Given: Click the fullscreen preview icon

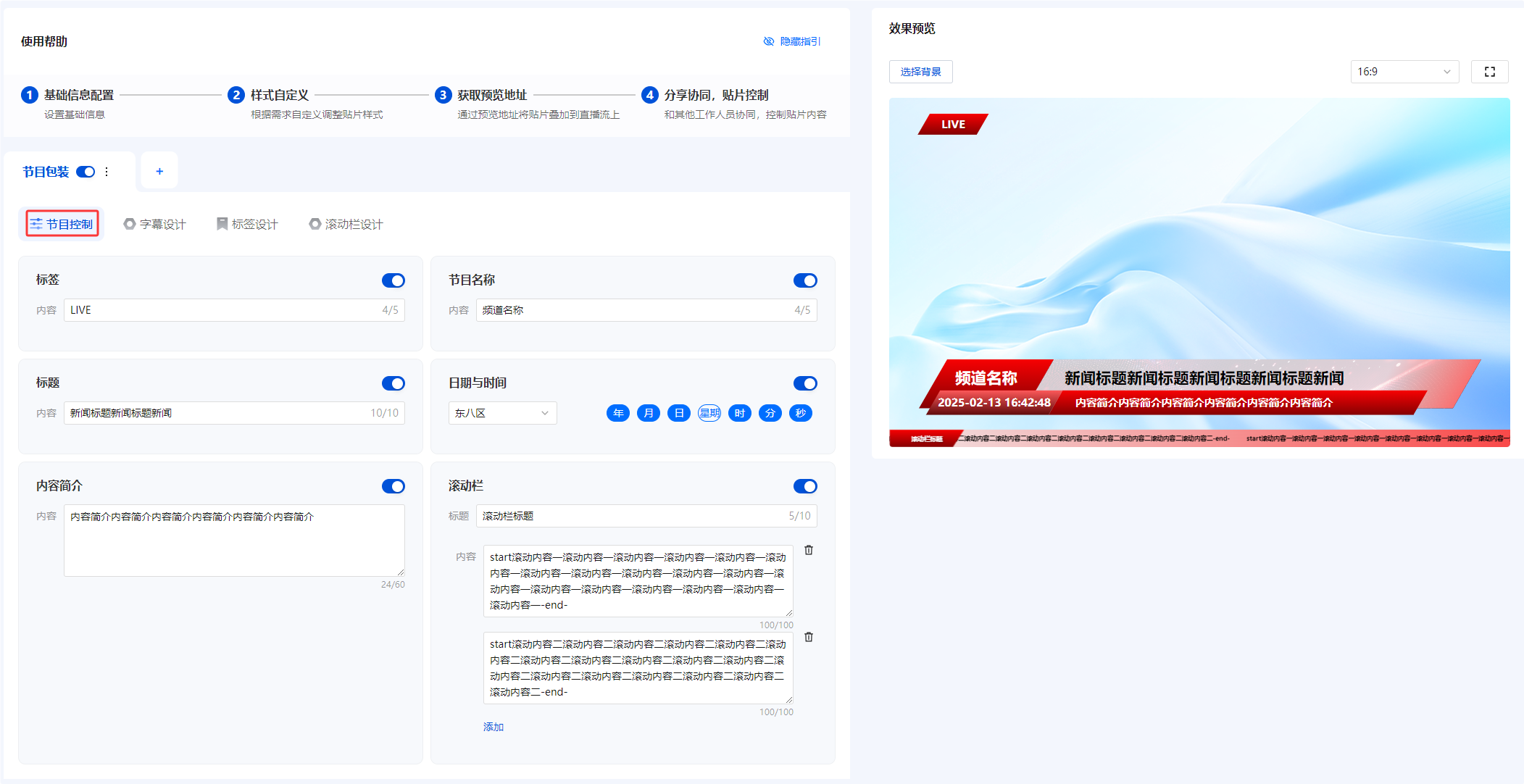Looking at the screenshot, I should (x=1489, y=72).
